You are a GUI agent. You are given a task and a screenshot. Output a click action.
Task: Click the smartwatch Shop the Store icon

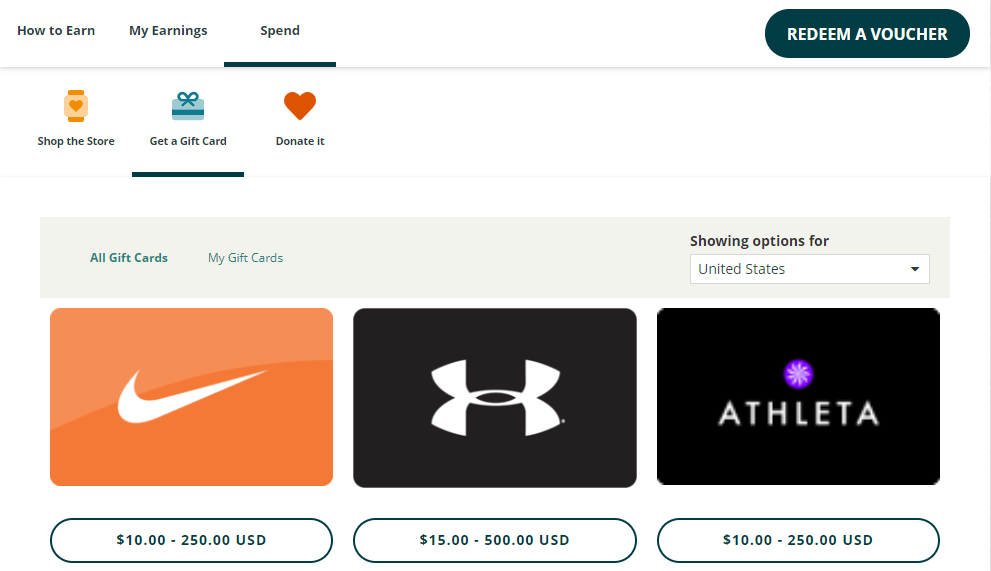coord(76,105)
